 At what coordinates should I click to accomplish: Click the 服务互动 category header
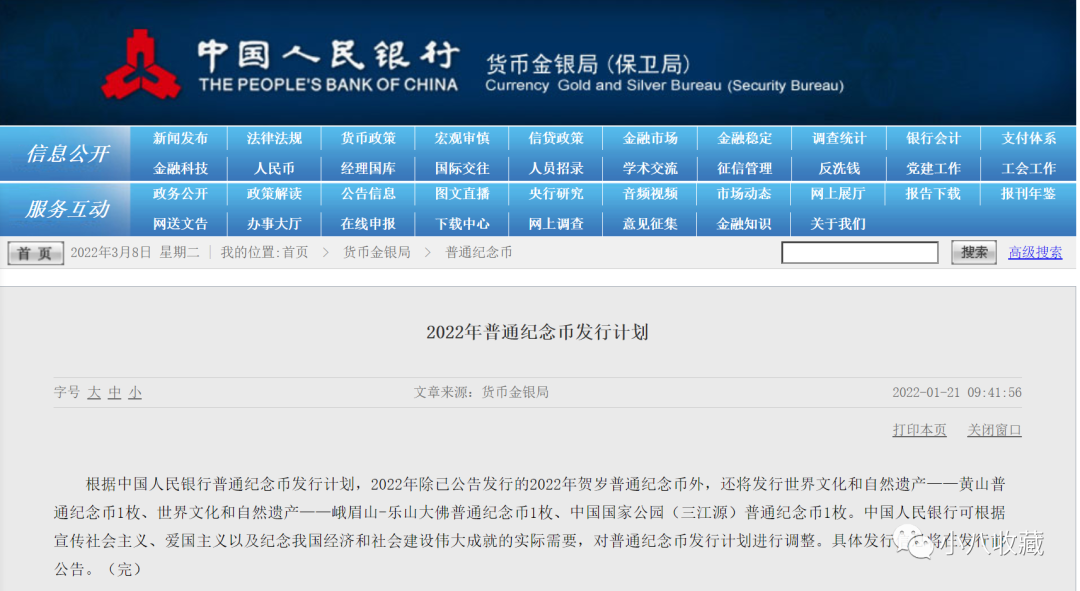68,209
